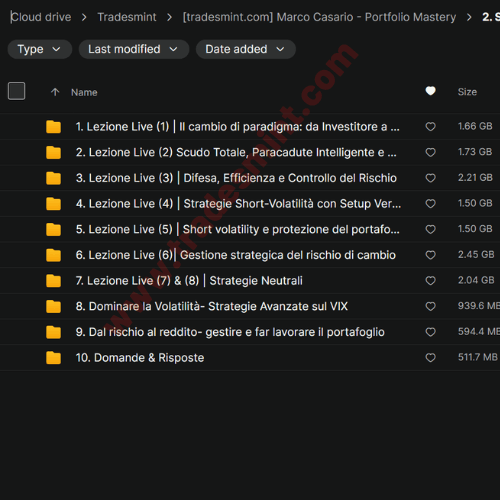Open folder icon for 1. Lezione Live (1)
The width and height of the screenshot is (500, 500).
click(53, 127)
